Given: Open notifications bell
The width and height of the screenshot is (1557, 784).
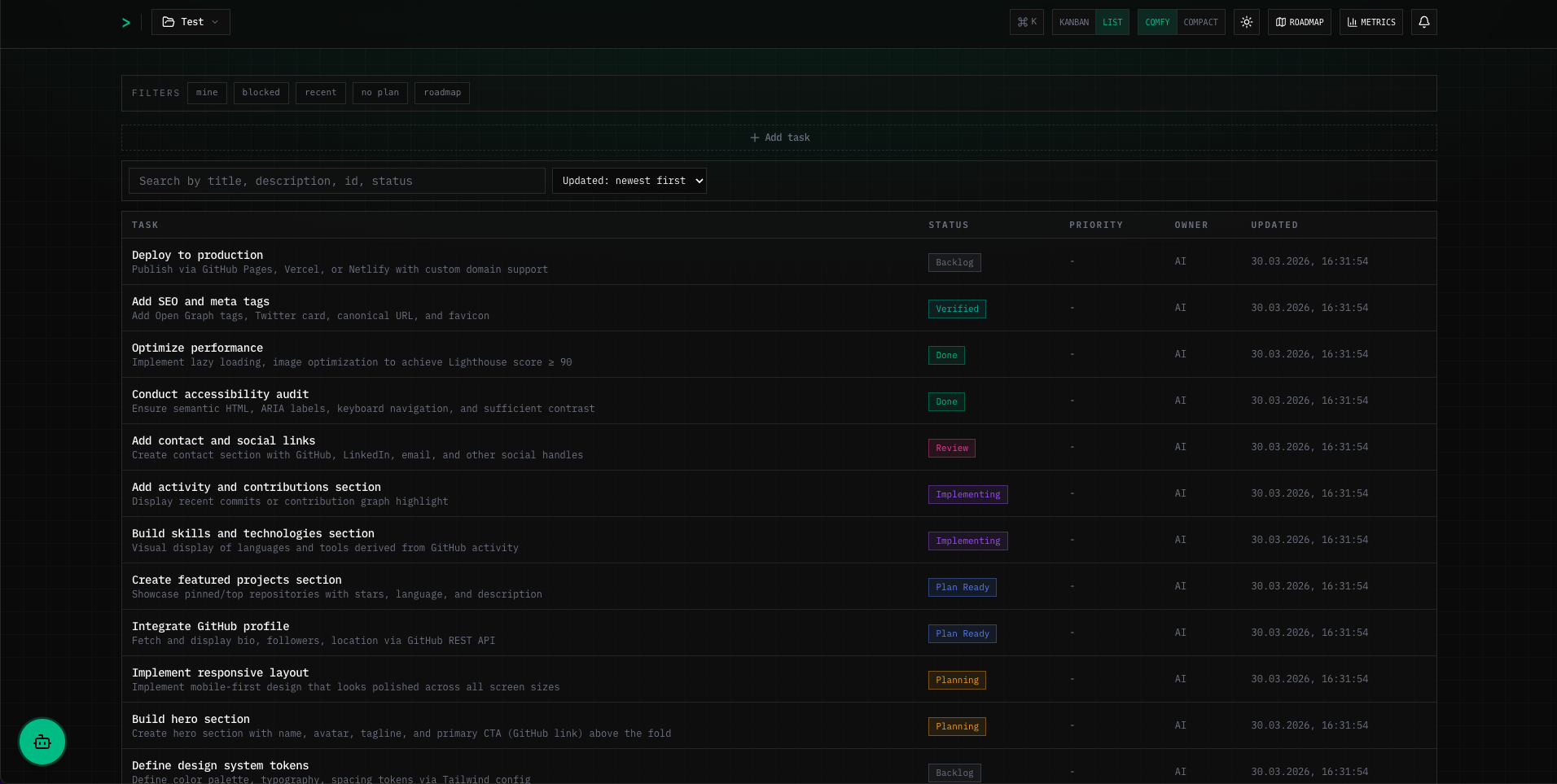Looking at the screenshot, I should tap(1424, 22).
